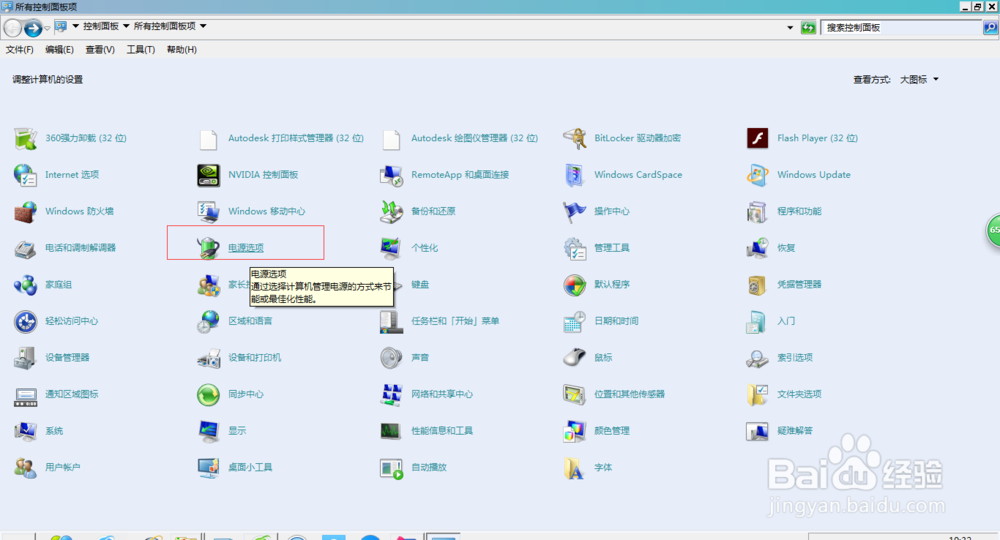Click the 鼠标 icon

[574, 358]
